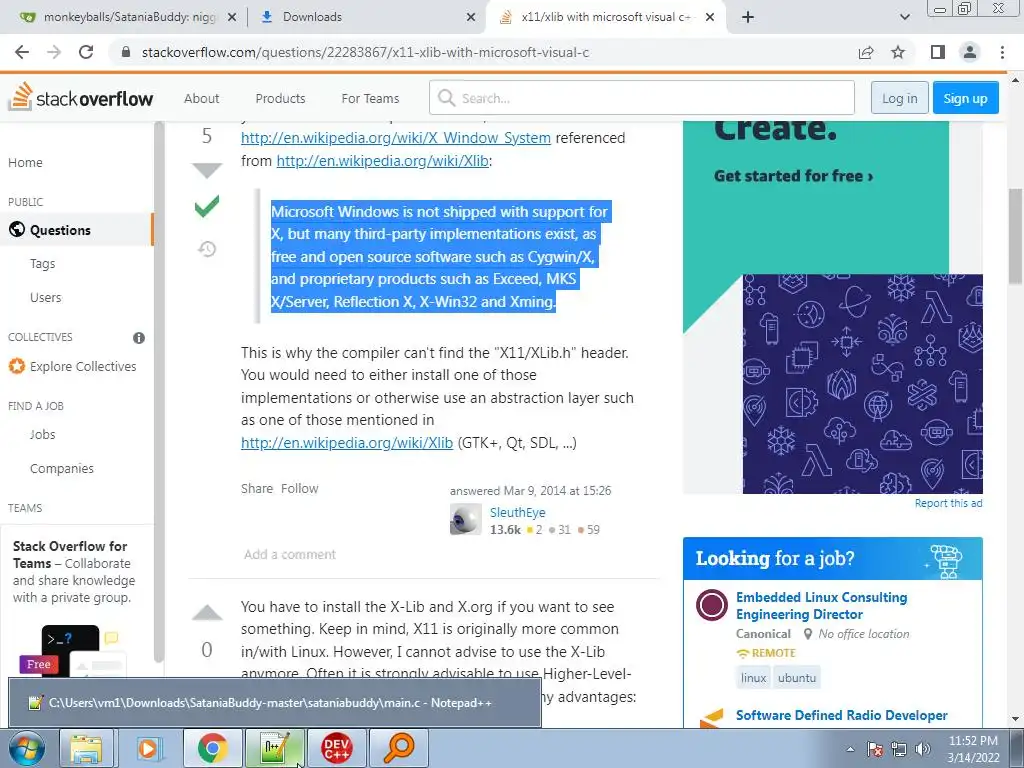The height and width of the screenshot is (768, 1024).
Task: Click the Log in button
Action: point(899,99)
